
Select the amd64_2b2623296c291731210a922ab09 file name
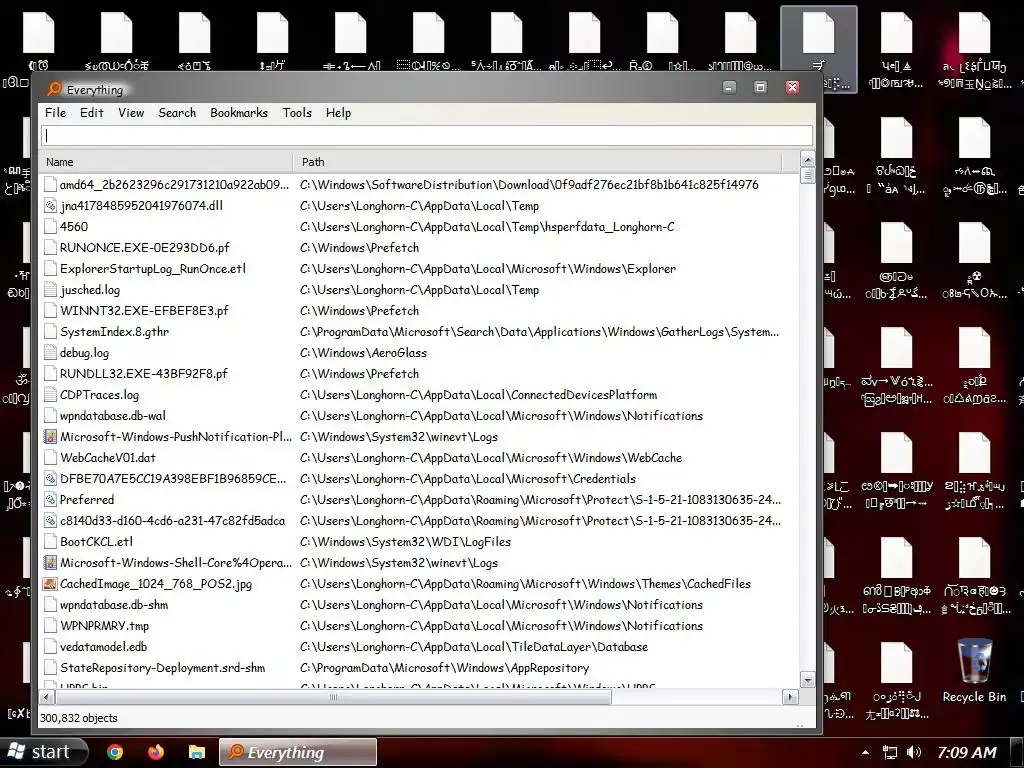coord(174,185)
